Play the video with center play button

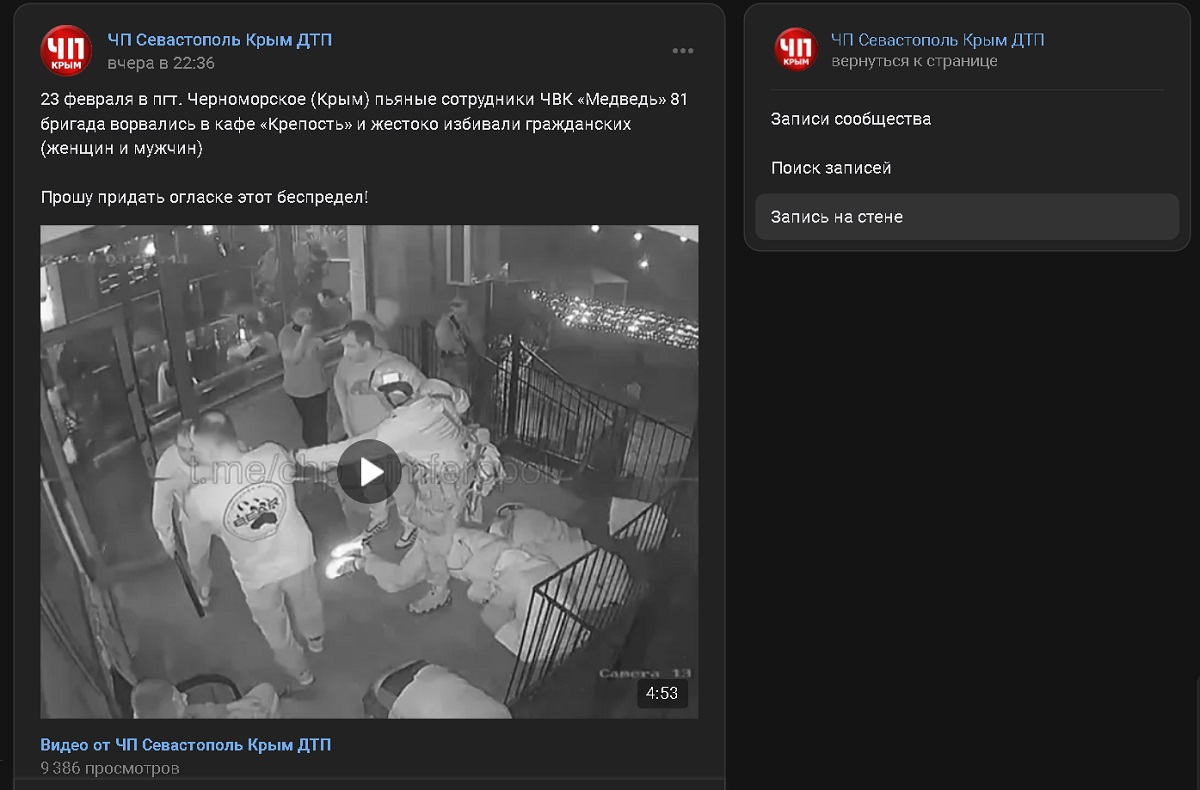pyautogui.click(x=369, y=471)
